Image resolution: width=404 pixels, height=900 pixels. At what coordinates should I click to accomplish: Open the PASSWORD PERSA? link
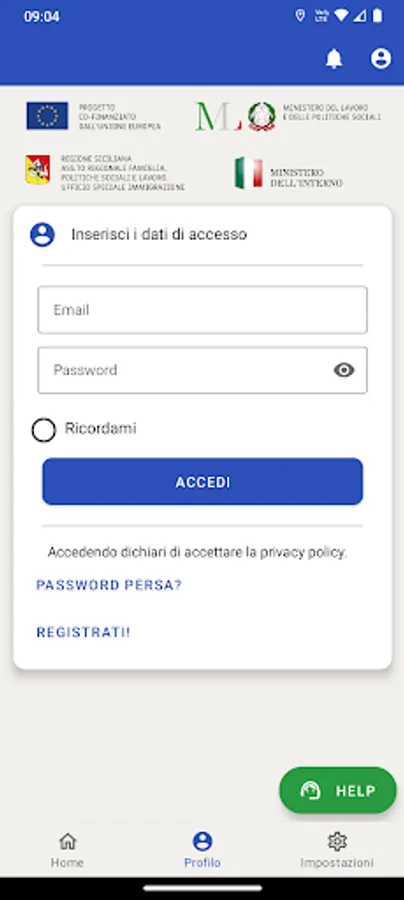109,585
